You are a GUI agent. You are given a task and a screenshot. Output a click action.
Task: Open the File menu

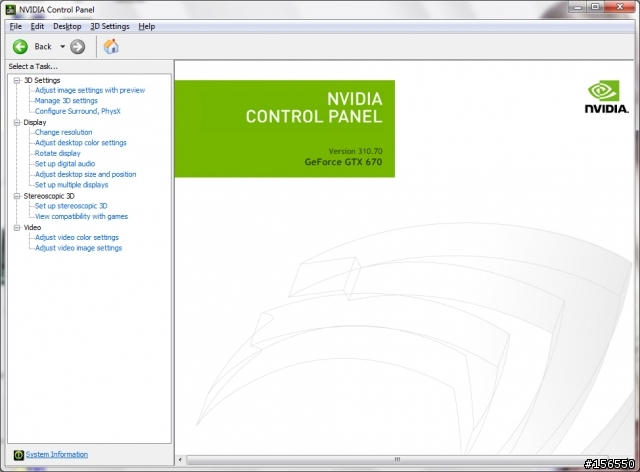point(16,27)
